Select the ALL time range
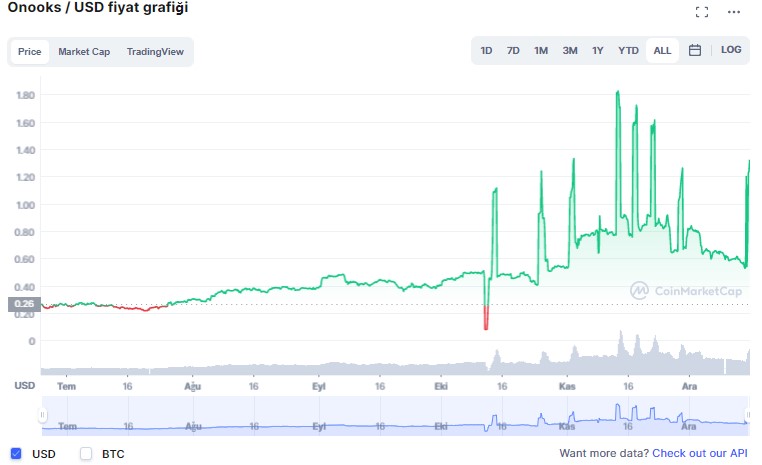The width and height of the screenshot is (762, 465). coord(662,51)
